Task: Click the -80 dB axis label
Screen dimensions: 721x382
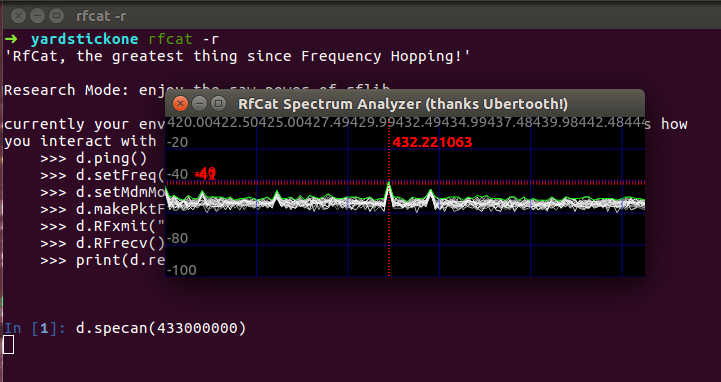Action: point(177,238)
